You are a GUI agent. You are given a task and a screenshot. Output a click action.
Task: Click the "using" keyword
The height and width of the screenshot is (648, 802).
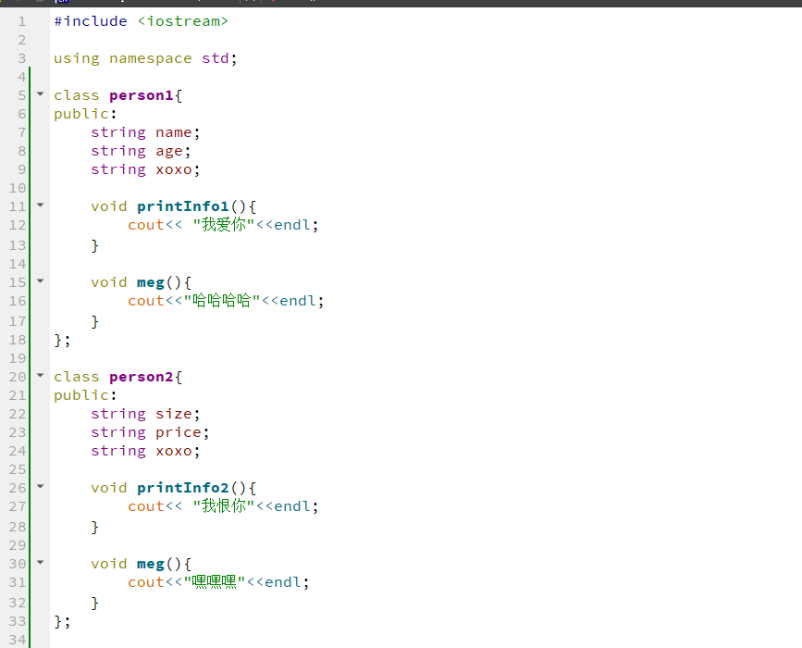[77, 59]
